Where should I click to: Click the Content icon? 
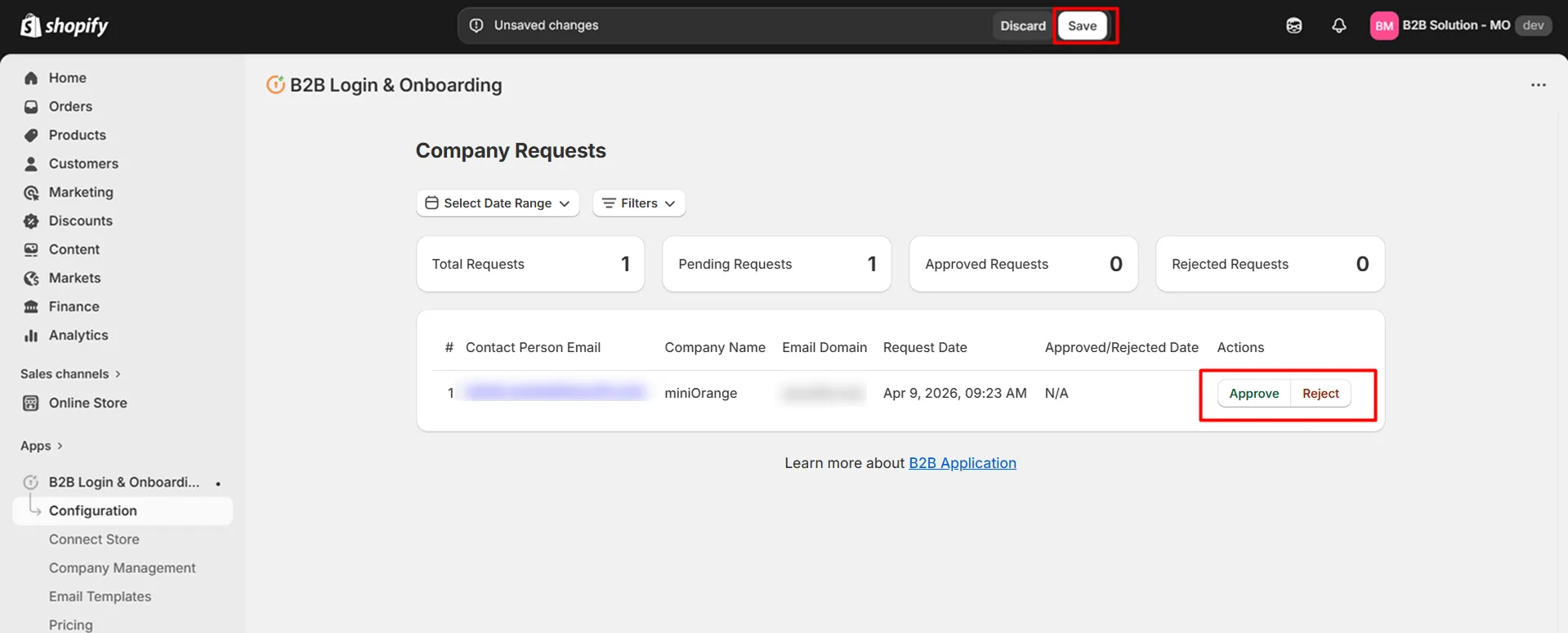31,250
